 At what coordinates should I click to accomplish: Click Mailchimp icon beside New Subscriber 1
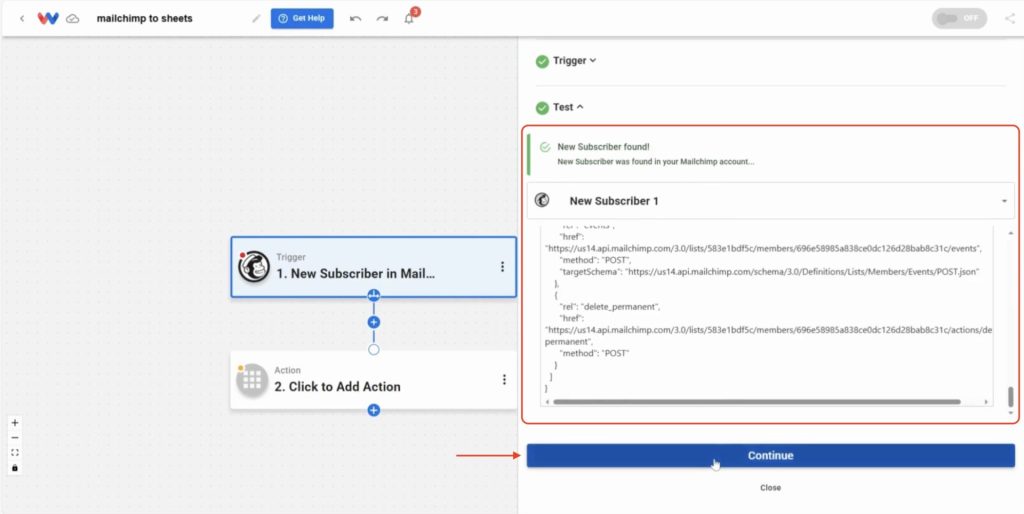click(542, 201)
